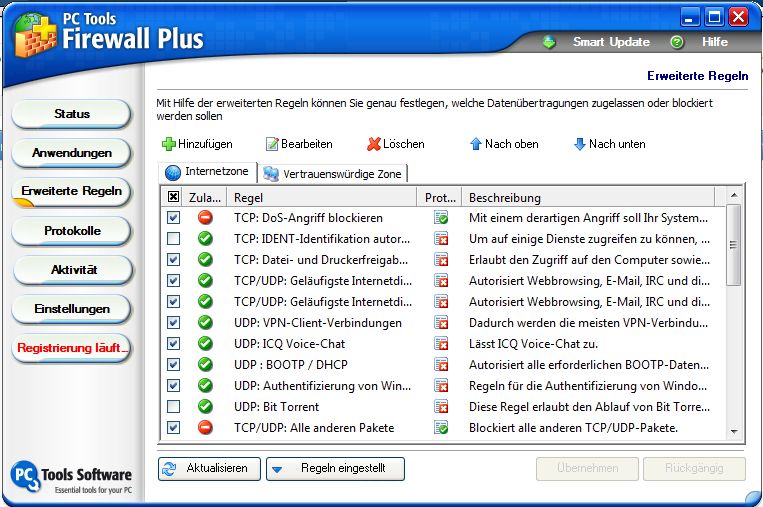Screen dimensions: 763x507
Task: Switch to the Internetzone tab
Action: [x=208, y=172]
